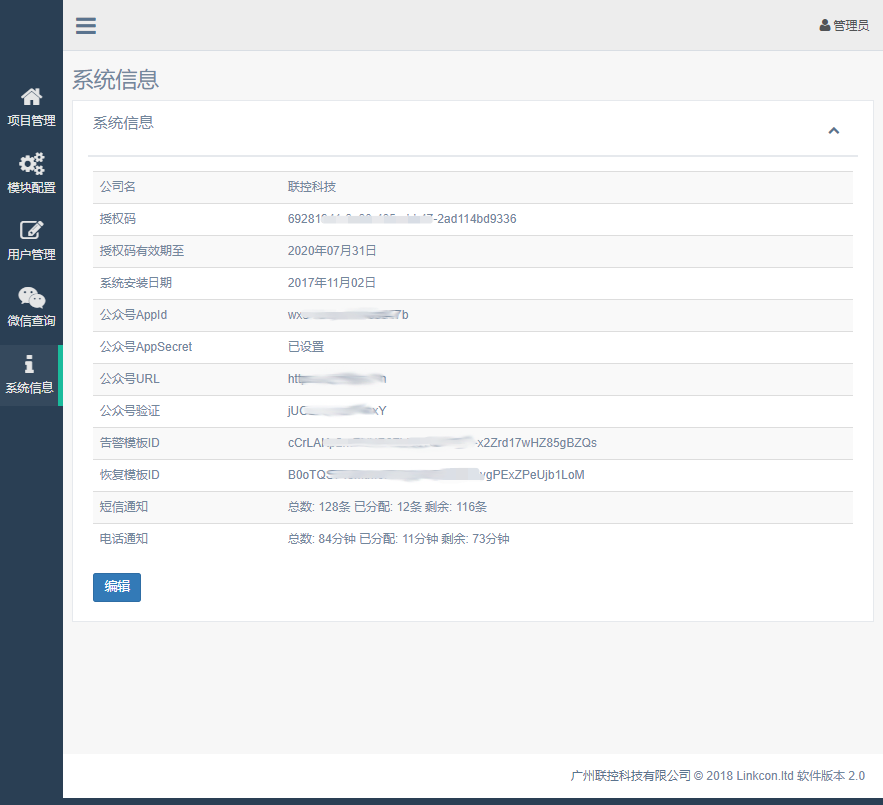Screen dimensions: 883x805
Task: Toggle the hamburger sidebar menu
Action: (x=86, y=26)
